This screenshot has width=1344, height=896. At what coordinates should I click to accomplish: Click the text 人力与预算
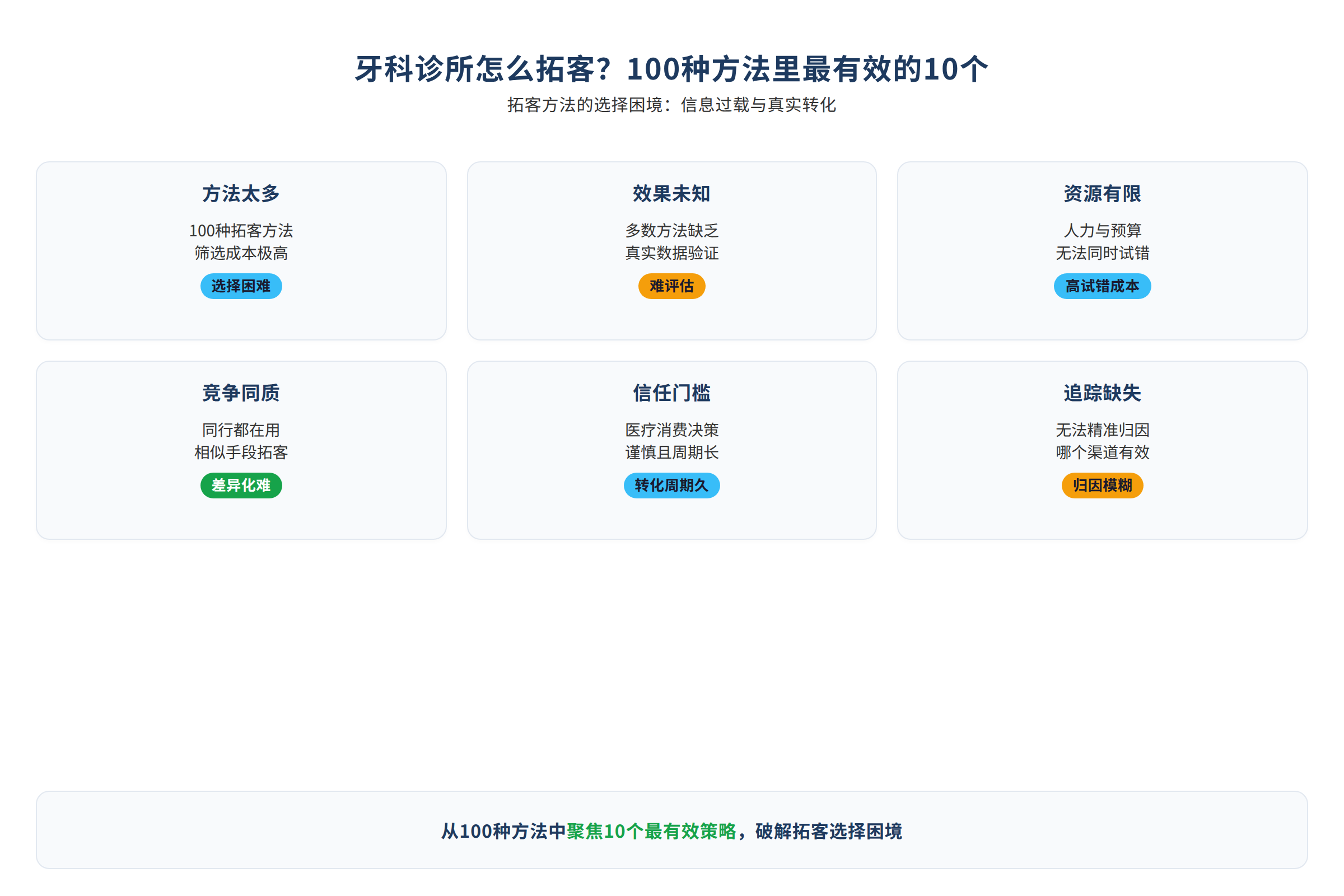tap(1102, 231)
